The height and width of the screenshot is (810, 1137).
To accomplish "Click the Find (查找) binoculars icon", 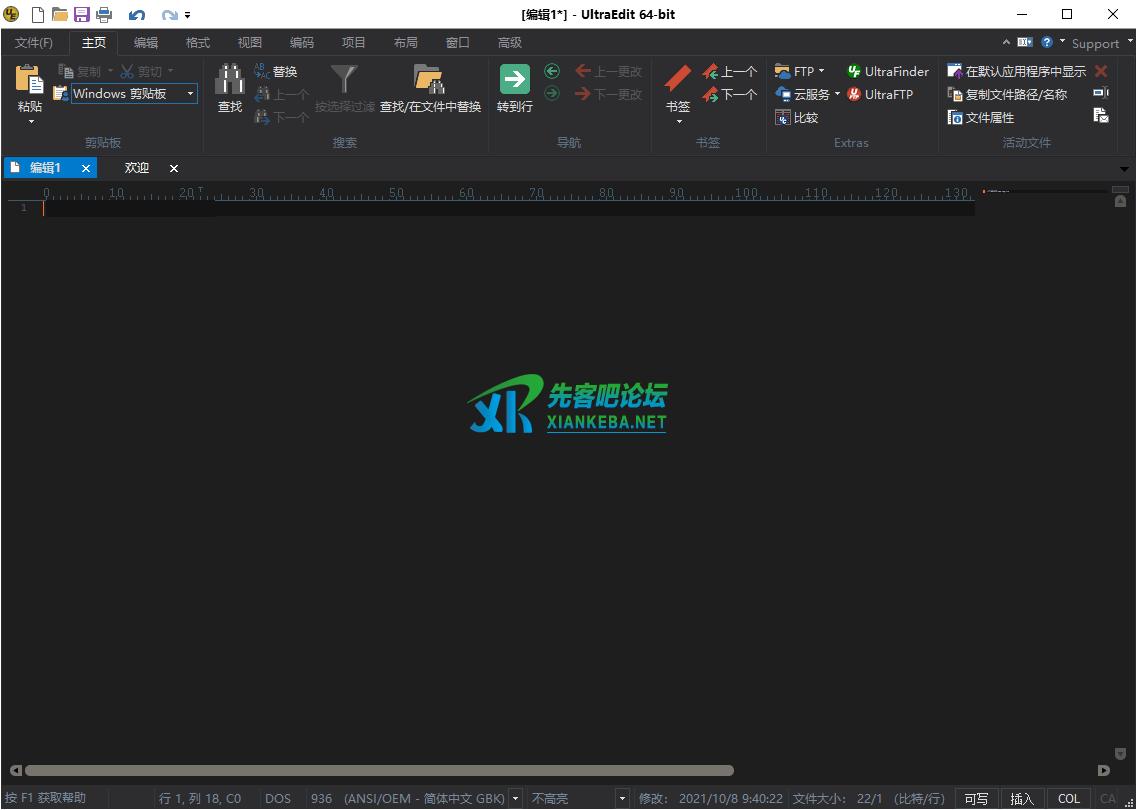I will click(230, 80).
